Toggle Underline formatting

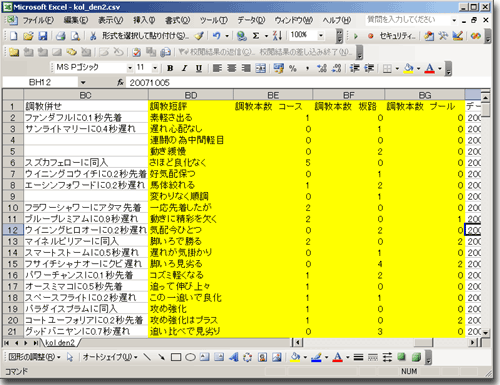tap(199, 68)
